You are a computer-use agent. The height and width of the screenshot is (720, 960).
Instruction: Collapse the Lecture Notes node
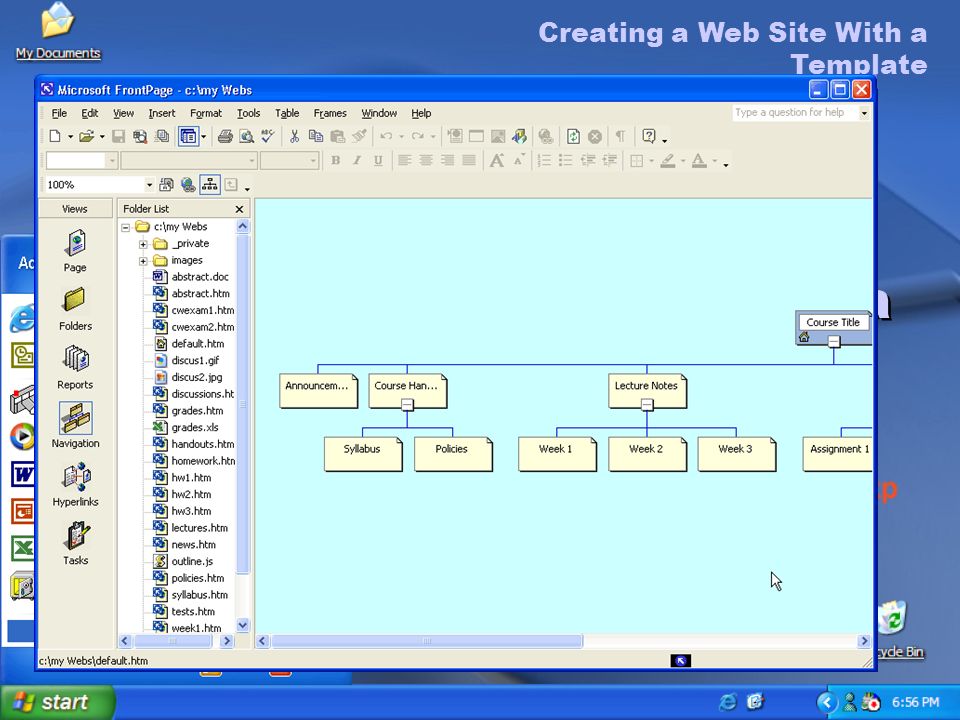[x=647, y=404]
